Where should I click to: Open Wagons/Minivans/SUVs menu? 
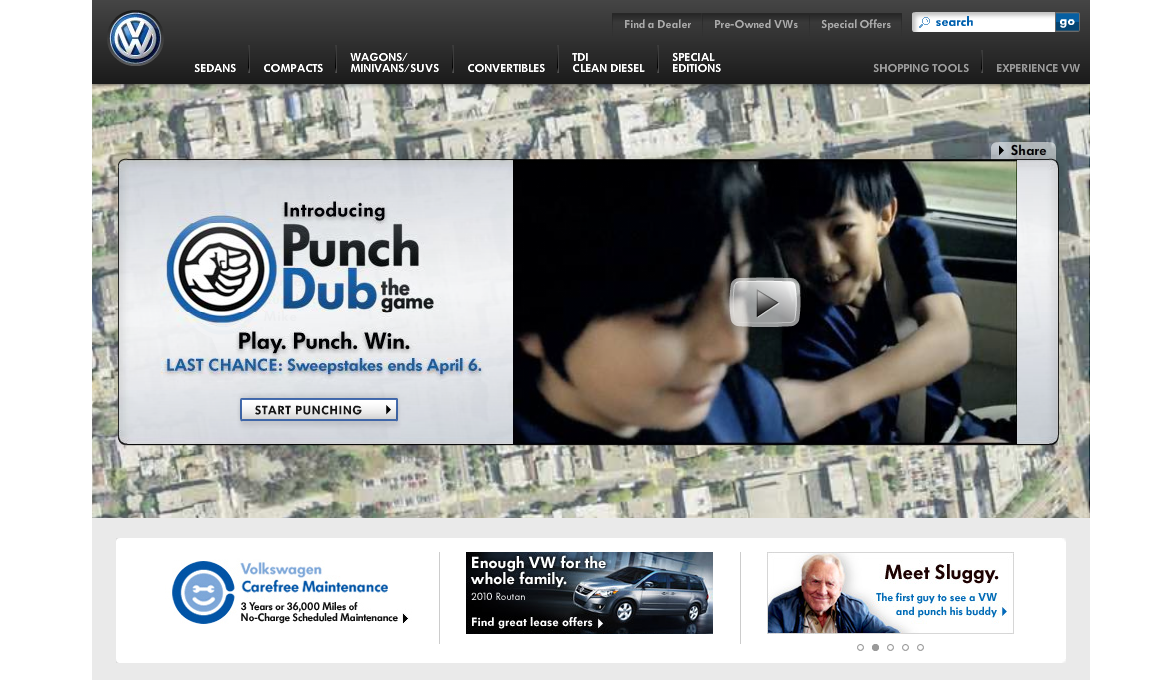[394, 63]
